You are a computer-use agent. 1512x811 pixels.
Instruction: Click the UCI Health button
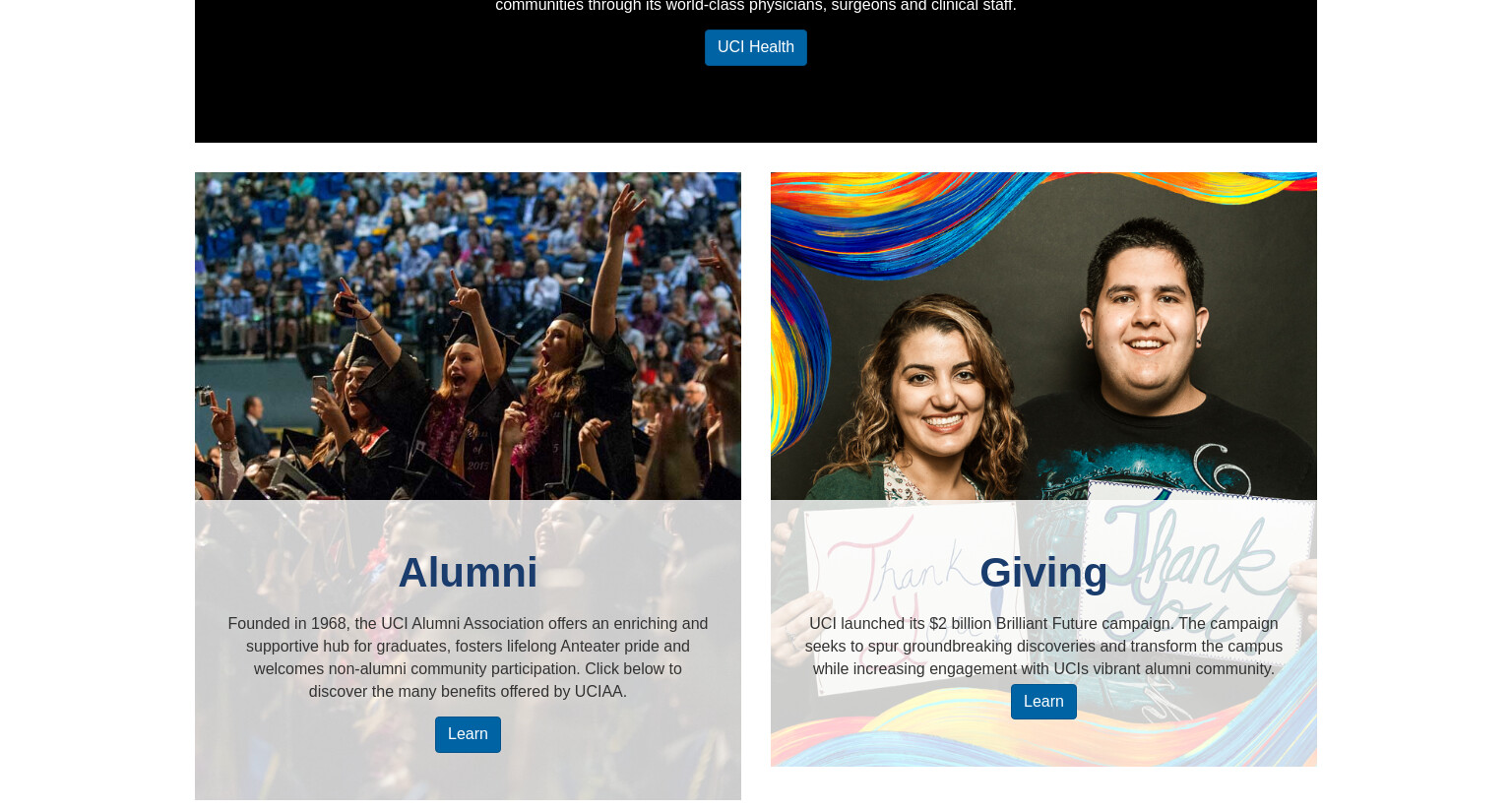[x=755, y=47]
